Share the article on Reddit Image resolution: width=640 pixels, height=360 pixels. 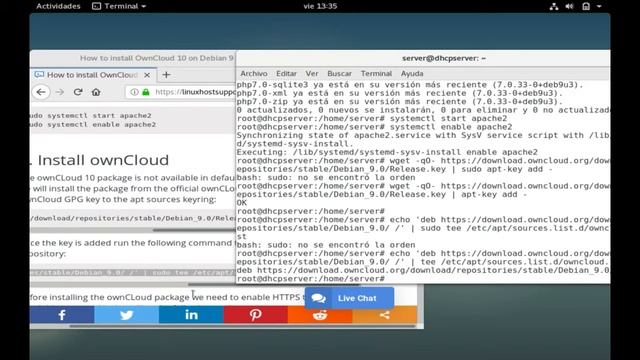click(320, 315)
